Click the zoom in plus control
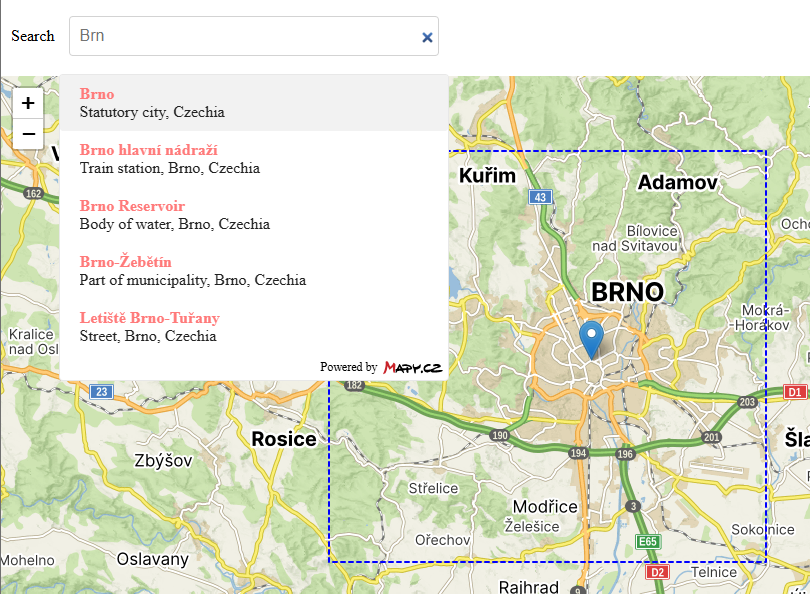810x594 pixels. point(28,103)
